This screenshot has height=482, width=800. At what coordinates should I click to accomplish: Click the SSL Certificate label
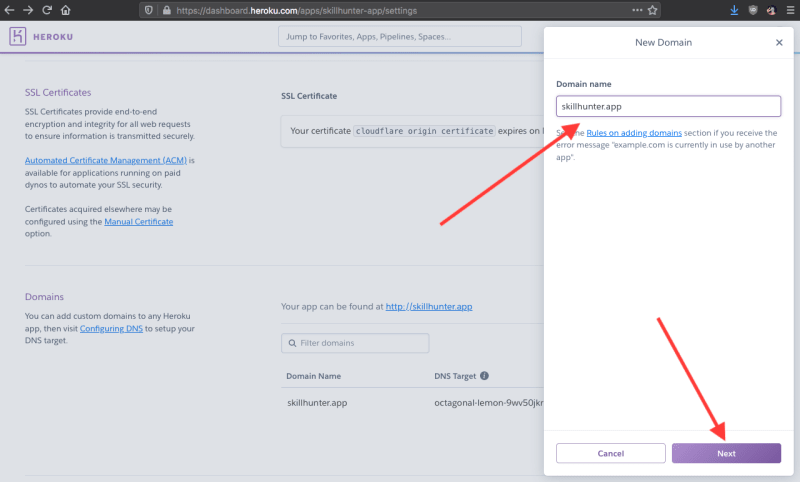tap(309, 96)
